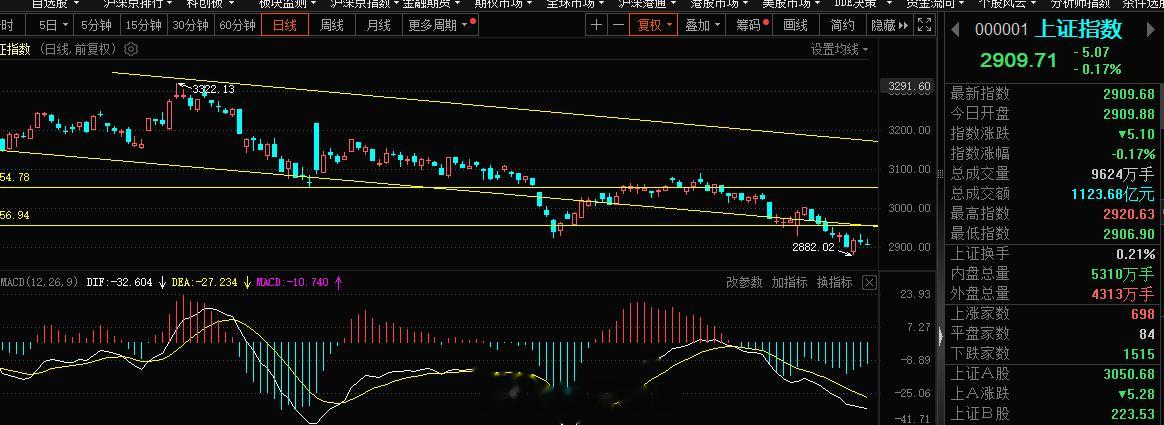Switch to 月线 monthly chart tab
Viewport: 1164px width, 425px height.
[x=379, y=25]
